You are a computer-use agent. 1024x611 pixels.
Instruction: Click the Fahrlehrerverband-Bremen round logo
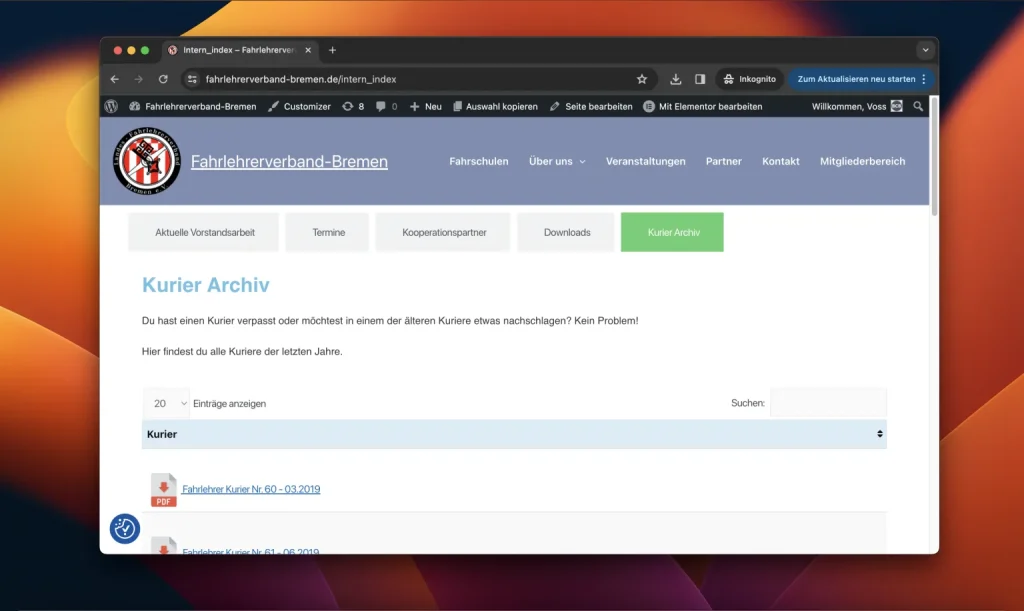point(147,161)
